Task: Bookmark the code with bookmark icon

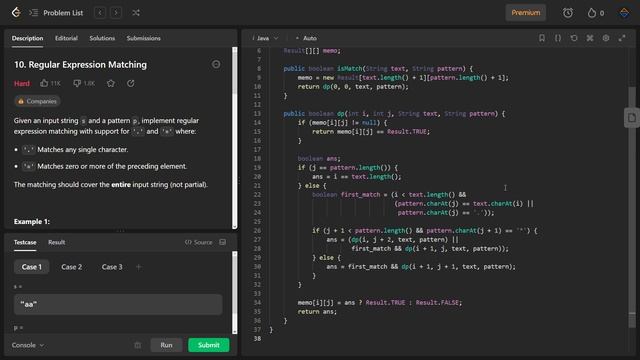Action: click(542, 38)
